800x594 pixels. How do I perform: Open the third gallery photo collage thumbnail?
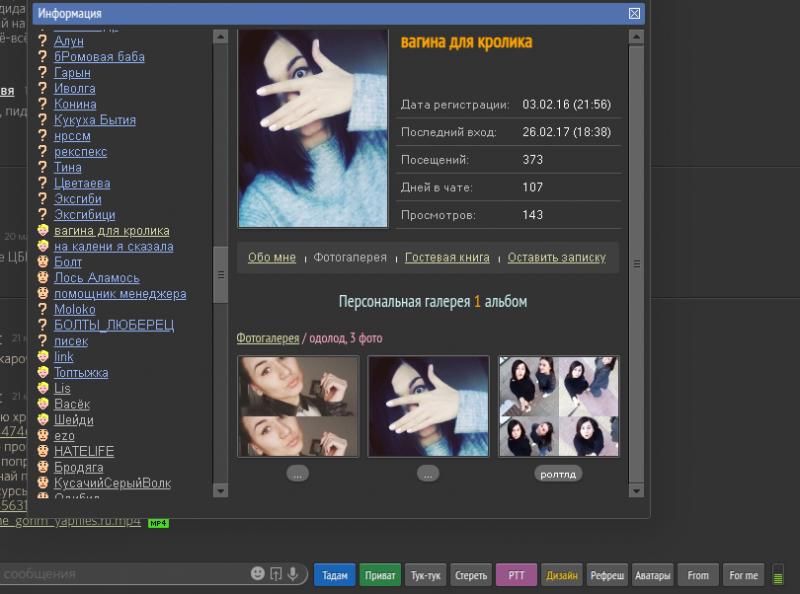pyautogui.click(x=559, y=406)
